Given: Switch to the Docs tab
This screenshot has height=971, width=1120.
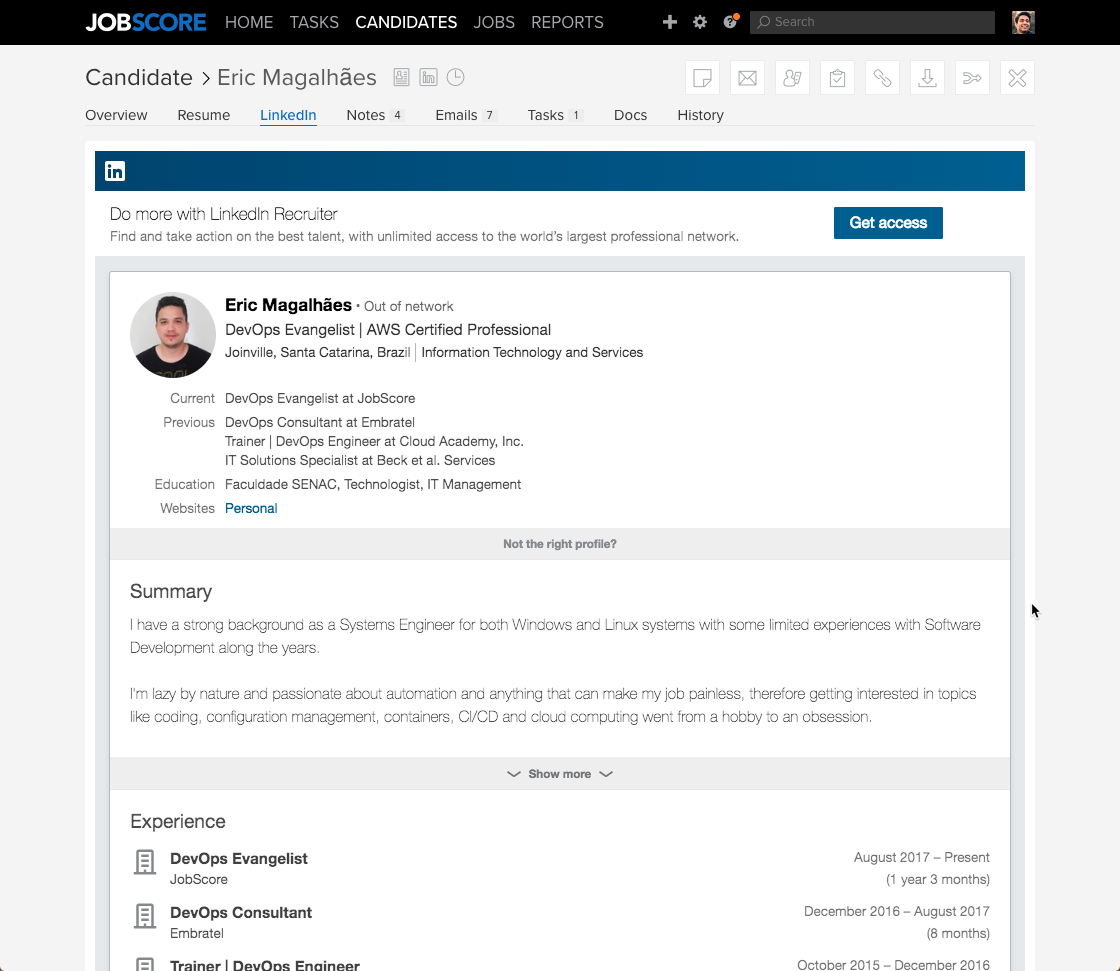Looking at the screenshot, I should coord(630,115).
